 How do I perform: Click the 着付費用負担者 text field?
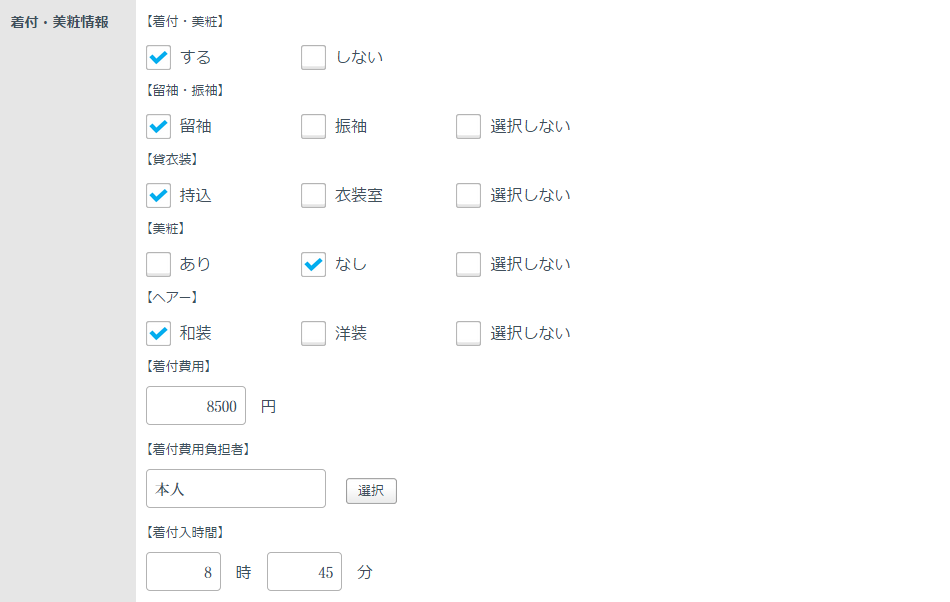pos(236,489)
